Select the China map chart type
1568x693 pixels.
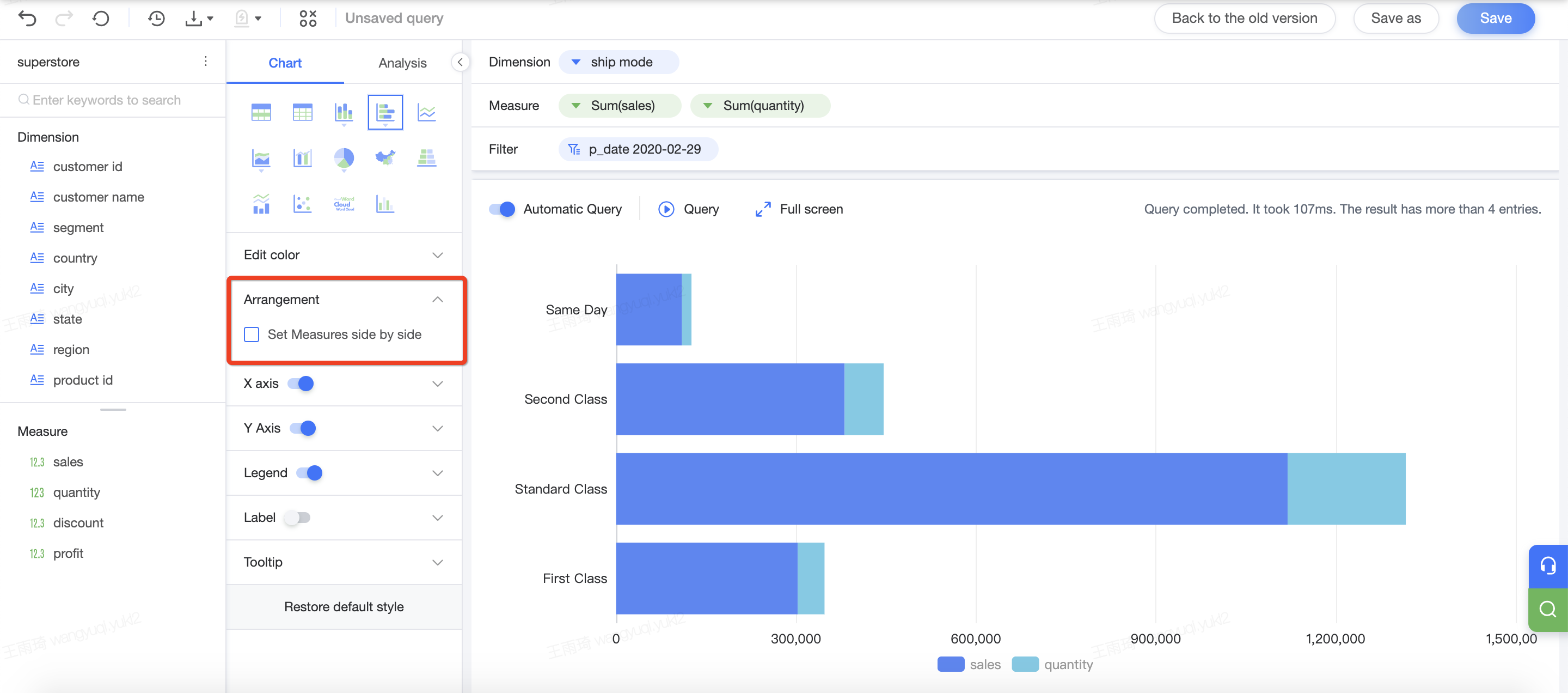coord(385,159)
